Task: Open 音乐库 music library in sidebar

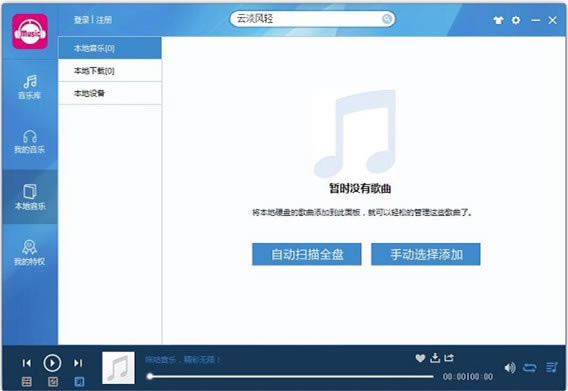Action: tap(30, 87)
